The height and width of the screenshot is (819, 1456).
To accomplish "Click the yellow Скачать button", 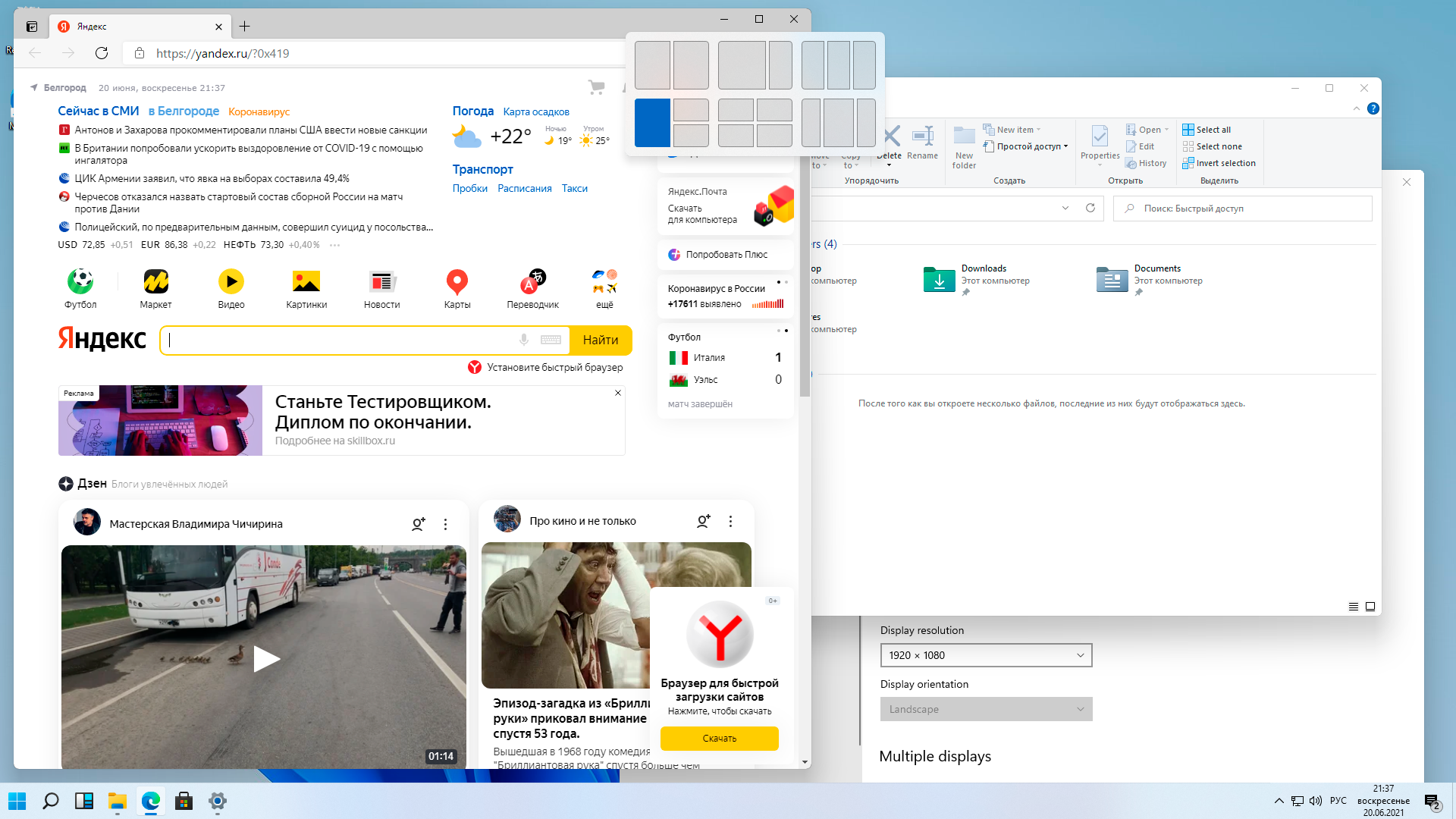I will [719, 738].
